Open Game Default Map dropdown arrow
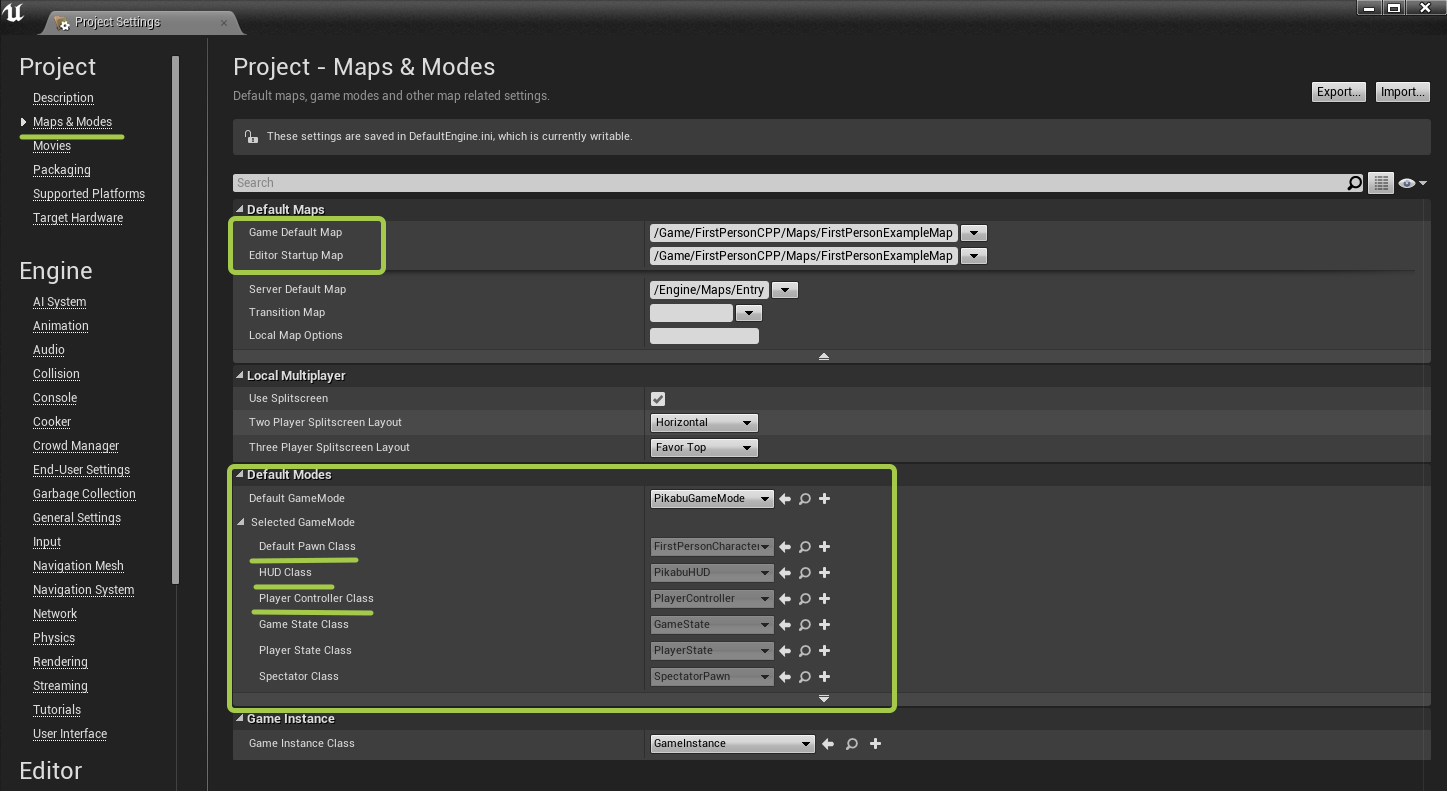Viewport: 1447px width, 791px height. click(x=974, y=233)
